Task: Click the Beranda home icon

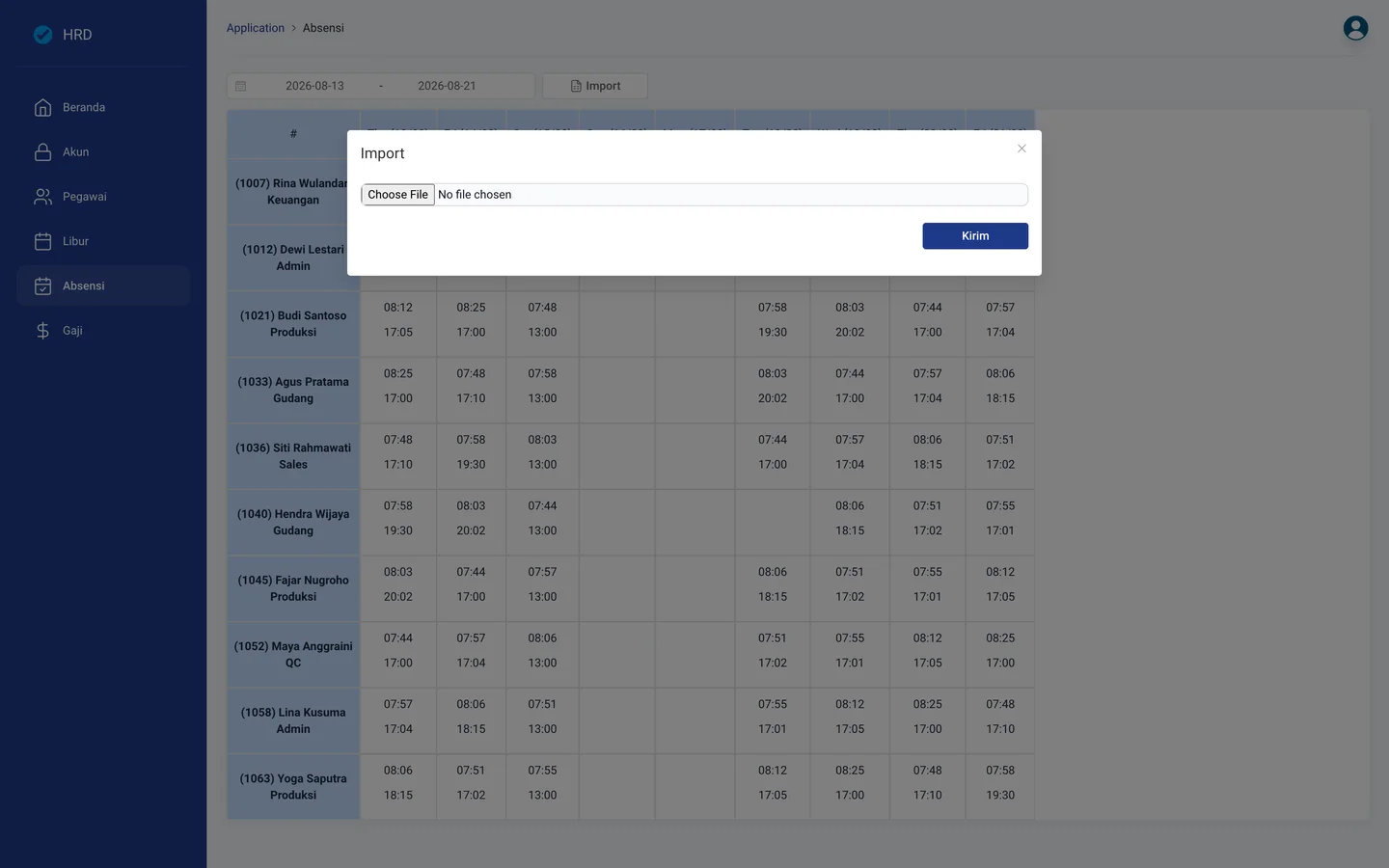Action: (42, 107)
